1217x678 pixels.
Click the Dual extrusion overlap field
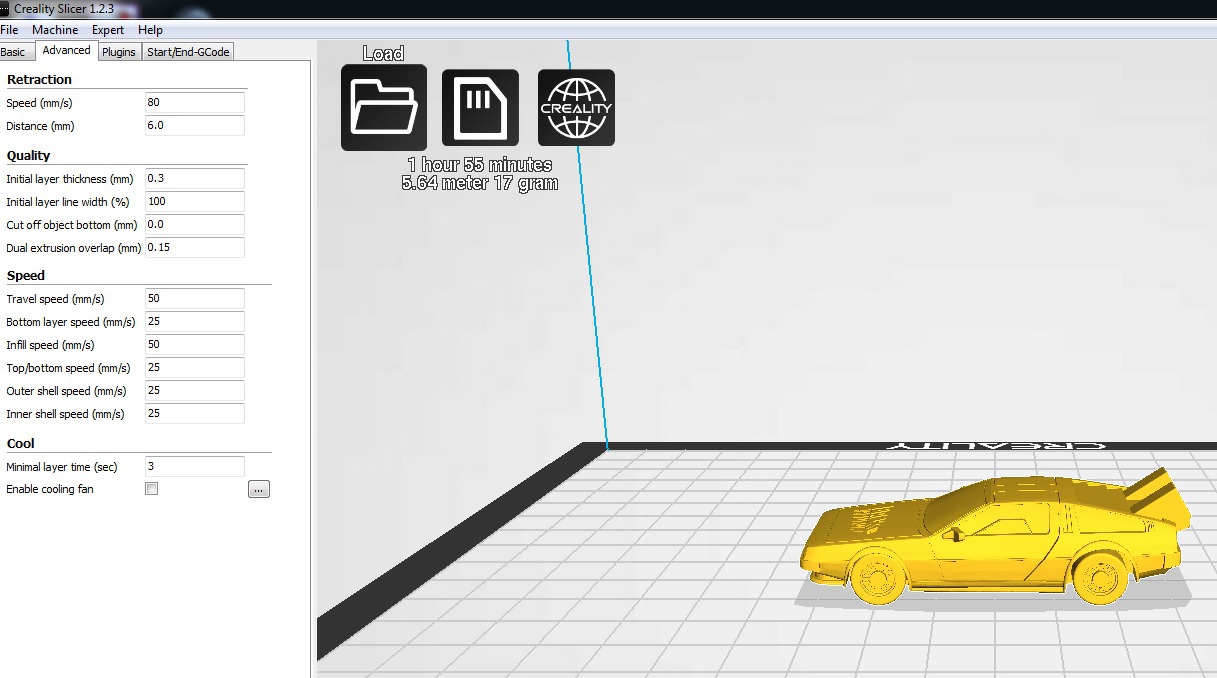click(x=195, y=248)
